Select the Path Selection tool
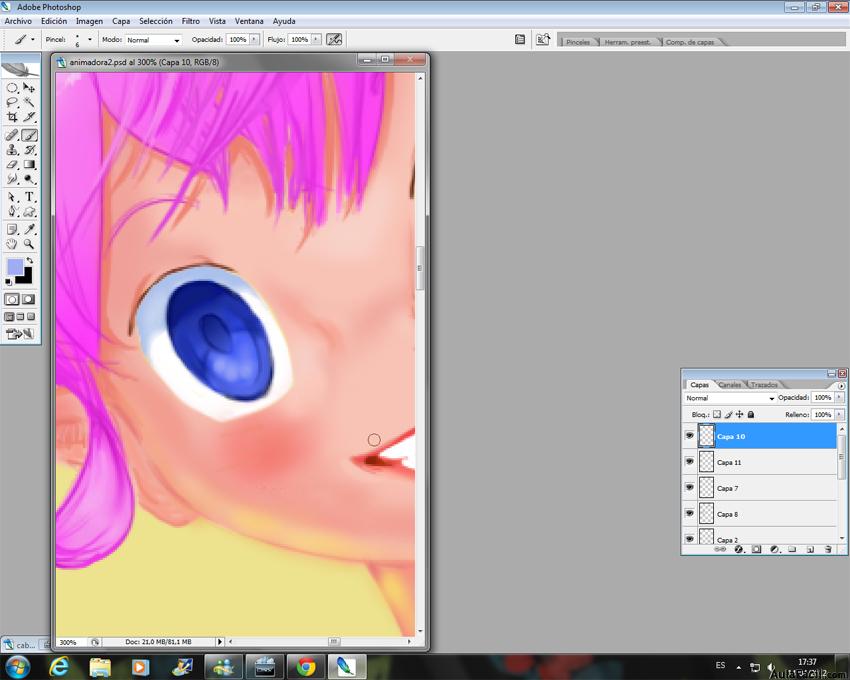This screenshot has height=680, width=850. (x=12, y=197)
